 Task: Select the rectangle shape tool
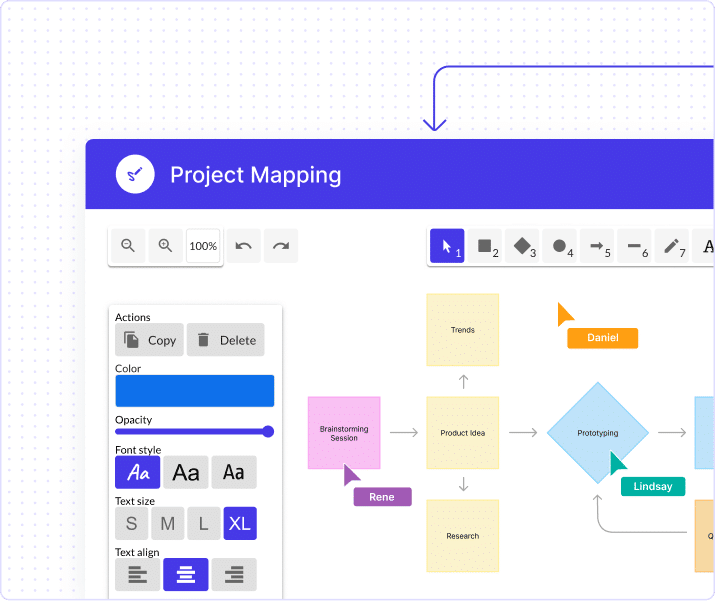(x=485, y=246)
